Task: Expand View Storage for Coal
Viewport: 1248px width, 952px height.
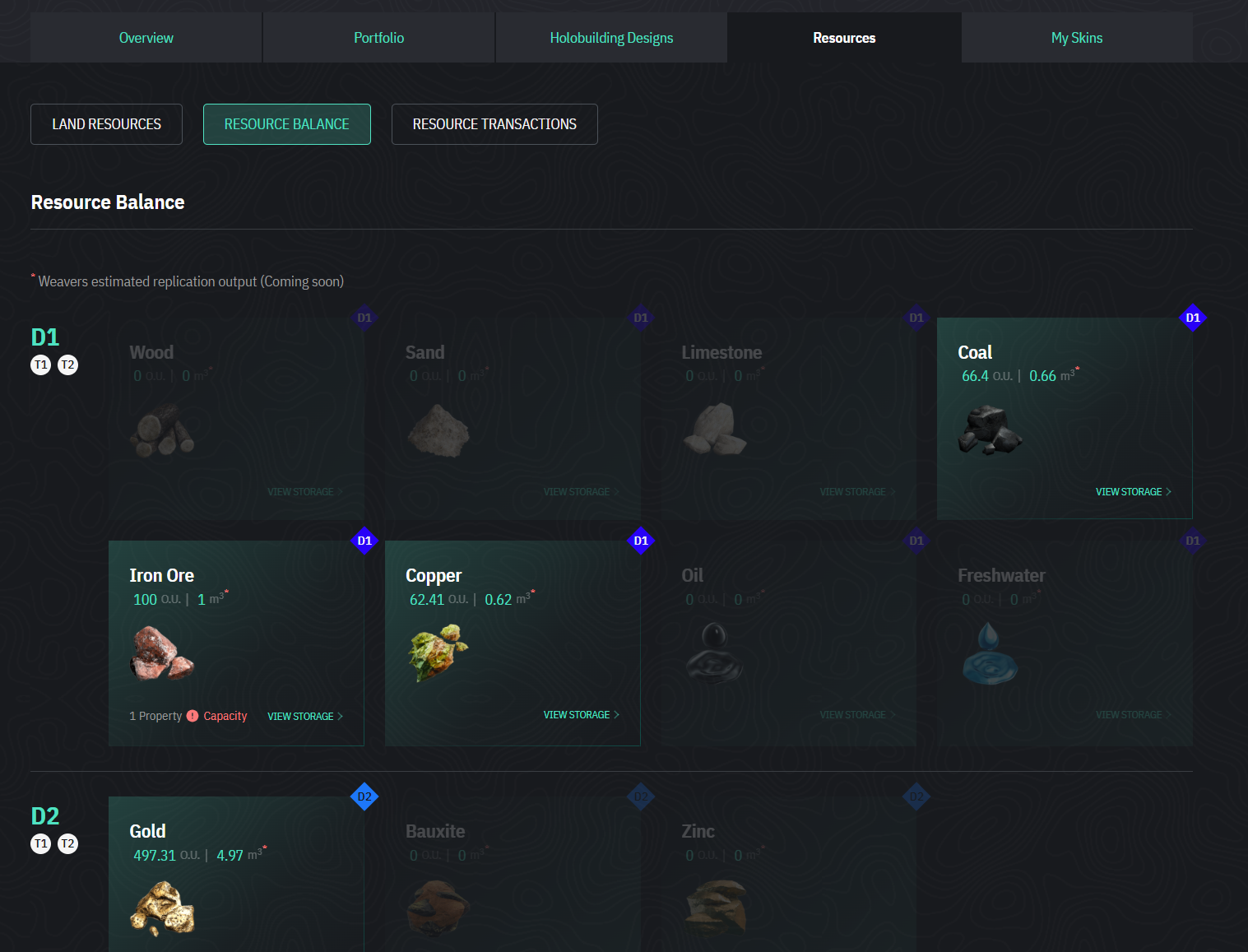Action: coord(1133,492)
